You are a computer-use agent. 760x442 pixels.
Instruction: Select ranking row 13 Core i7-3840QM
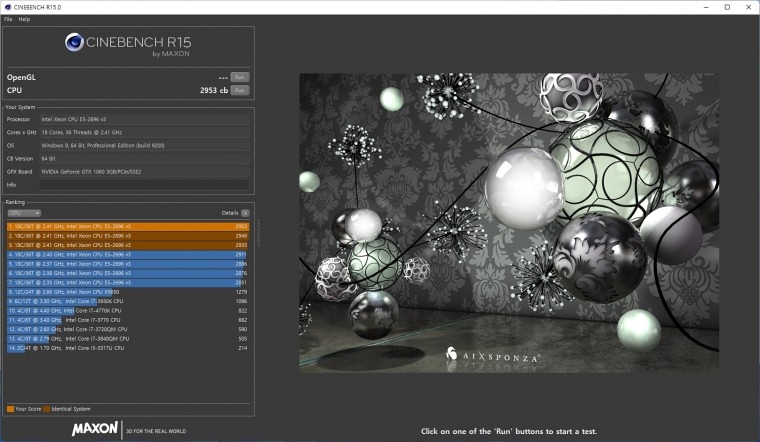(x=128, y=339)
